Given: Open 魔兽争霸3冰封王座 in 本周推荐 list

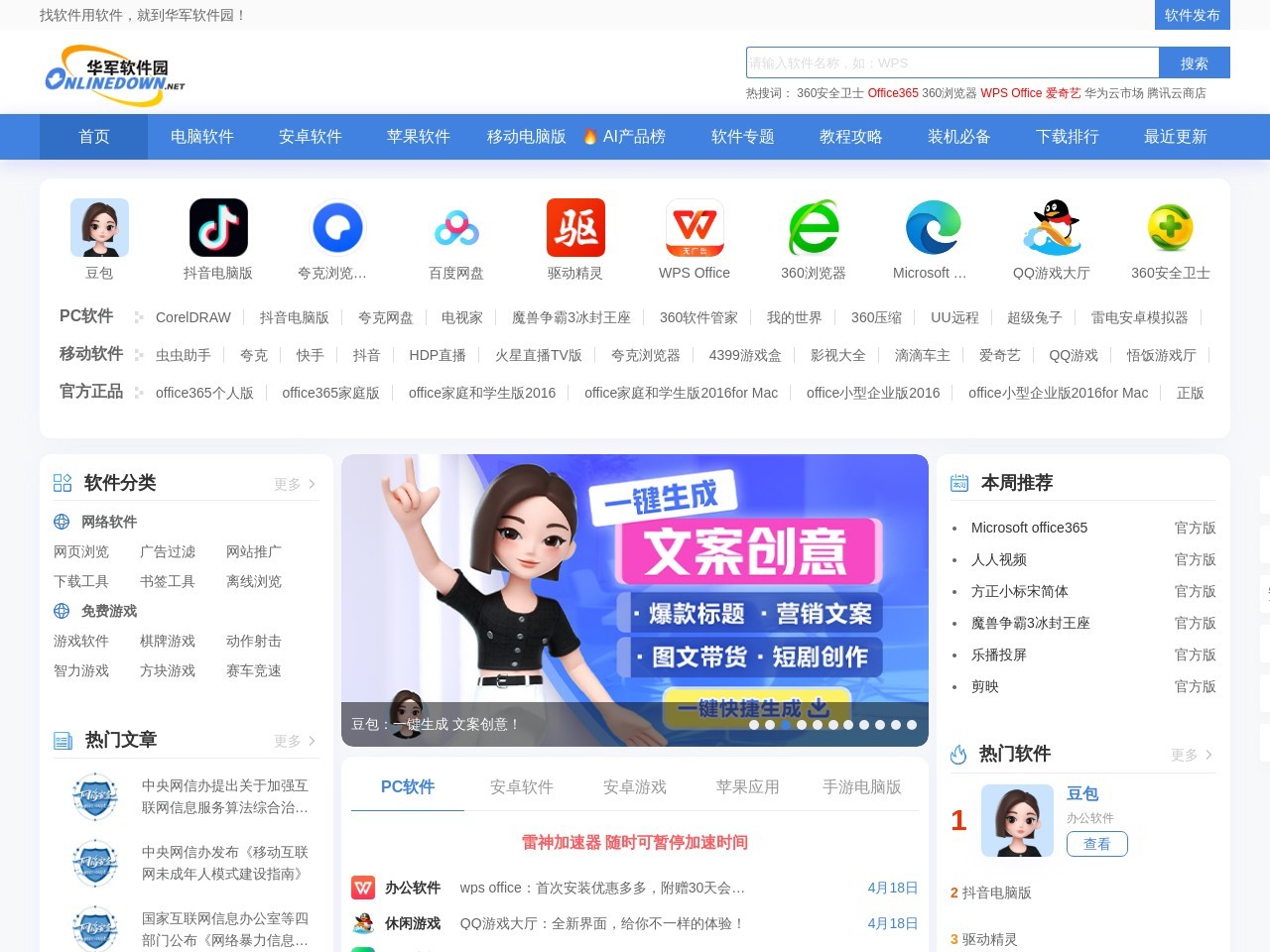Looking at the screenshot, I should 1031,623.
